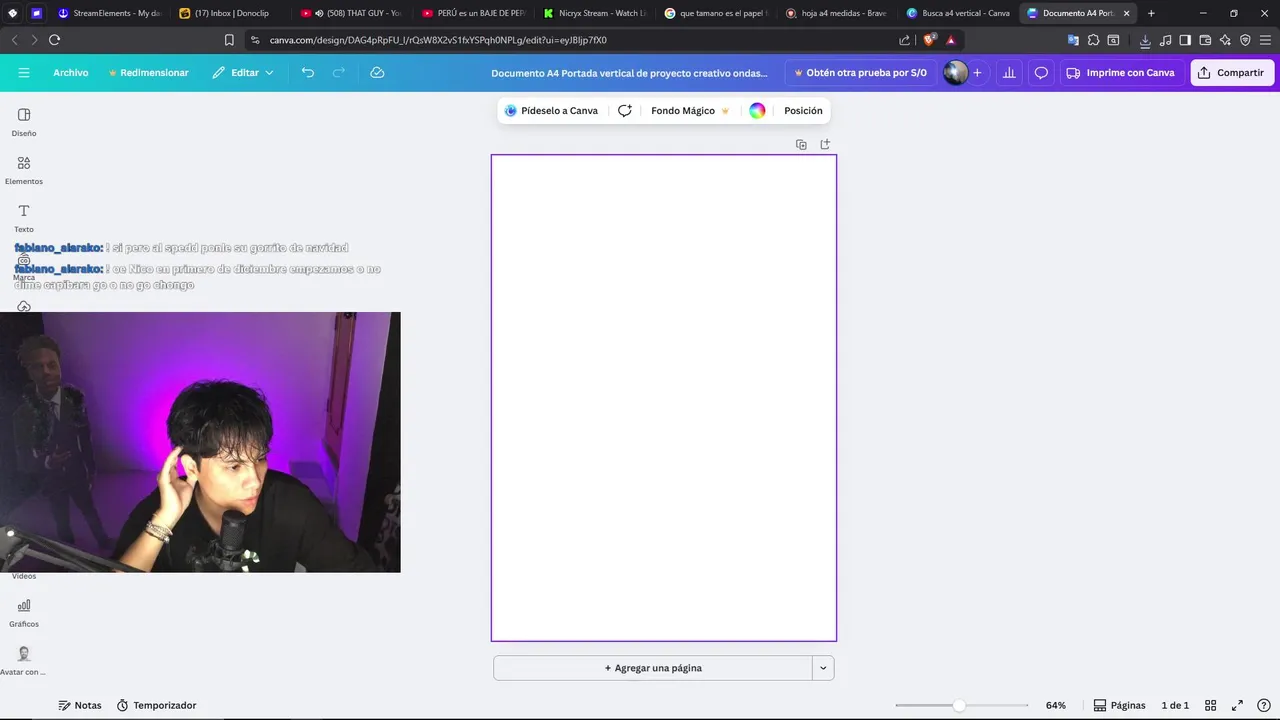The width and height of the screenshot is (1280, 720).
Task: Close the Documento A4 Portada tab
Action: click(1127, 13)
